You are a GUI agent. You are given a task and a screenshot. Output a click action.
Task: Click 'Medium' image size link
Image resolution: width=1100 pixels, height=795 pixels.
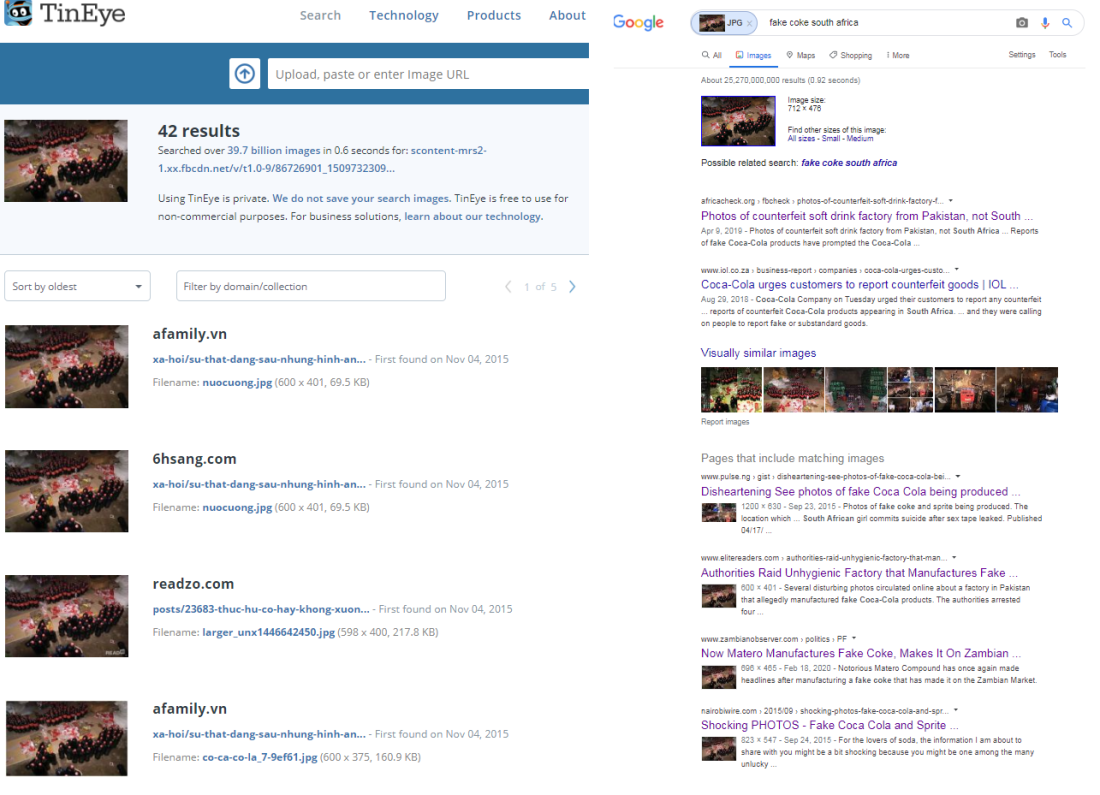[859, 139]
